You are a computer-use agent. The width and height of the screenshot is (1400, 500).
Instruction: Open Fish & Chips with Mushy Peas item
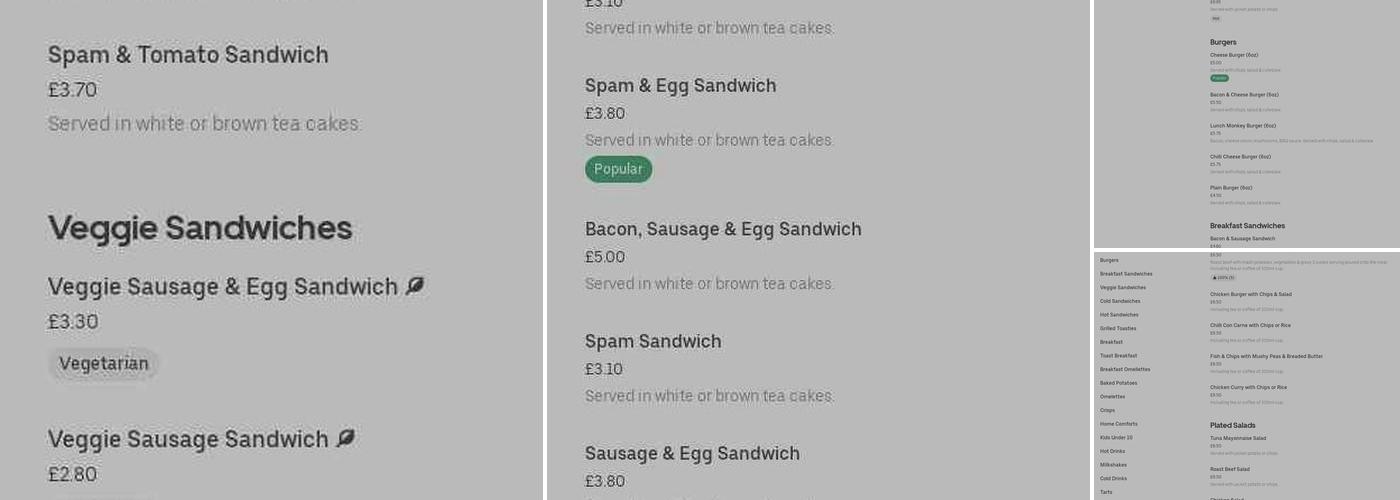pos(1266,356)
